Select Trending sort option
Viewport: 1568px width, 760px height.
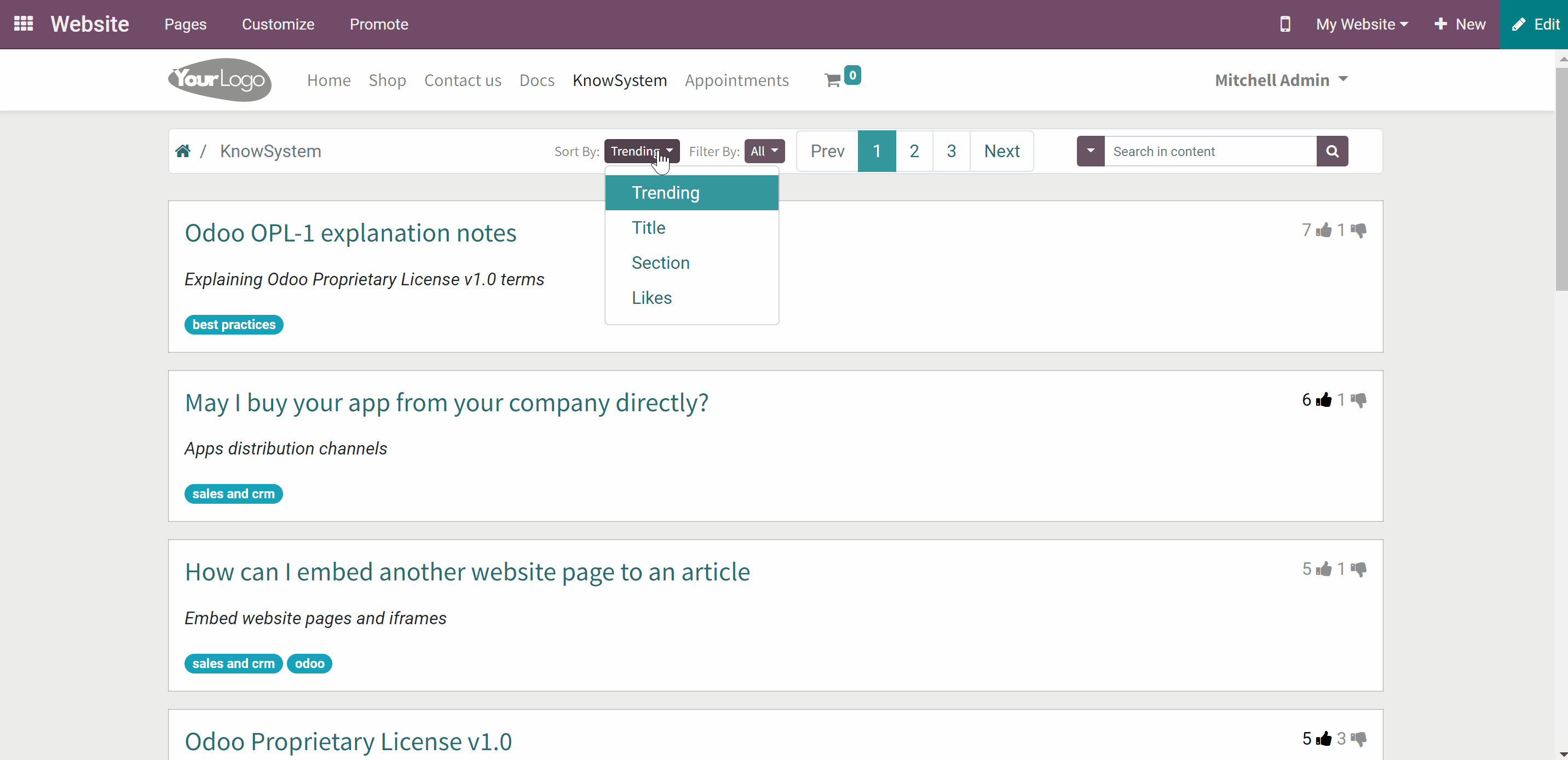pos(691,192)
